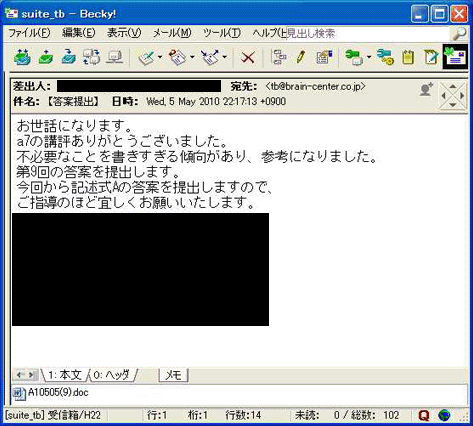Open the ツール(T) menu
This screenshot has height=426, width=473.
pos(222,33)
